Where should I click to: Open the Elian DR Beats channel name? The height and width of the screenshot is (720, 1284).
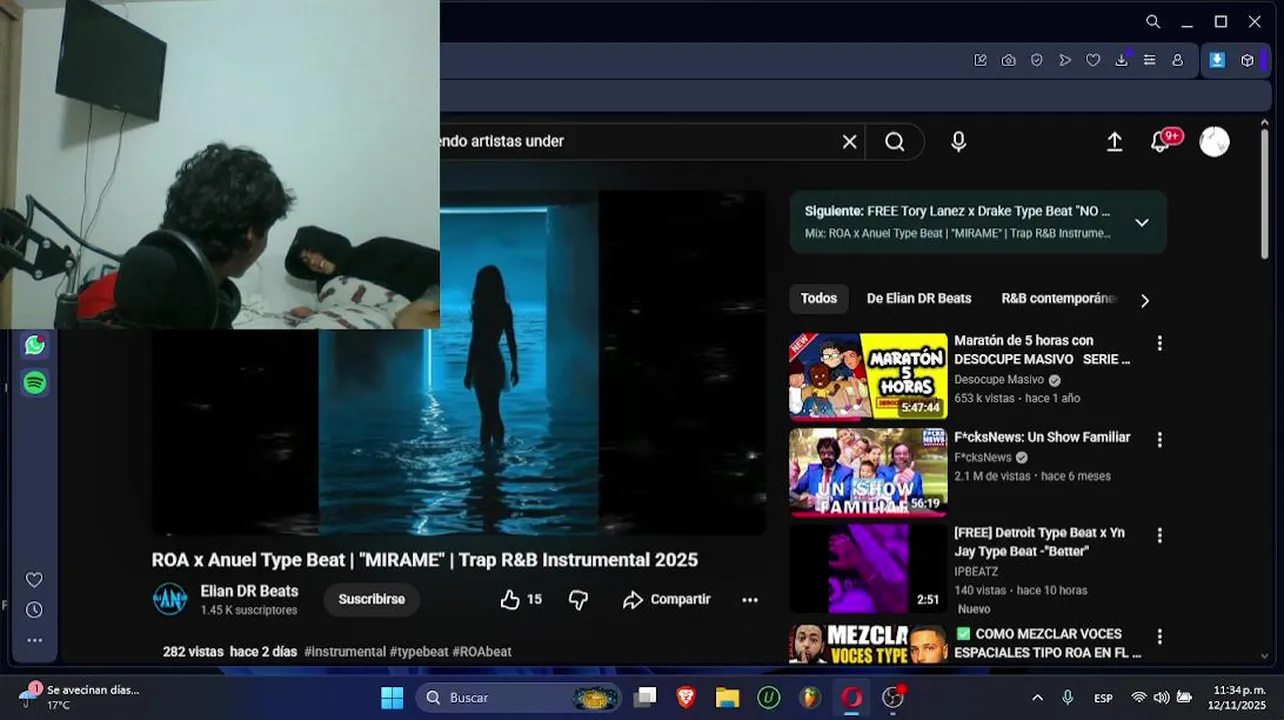coord(249,591)
